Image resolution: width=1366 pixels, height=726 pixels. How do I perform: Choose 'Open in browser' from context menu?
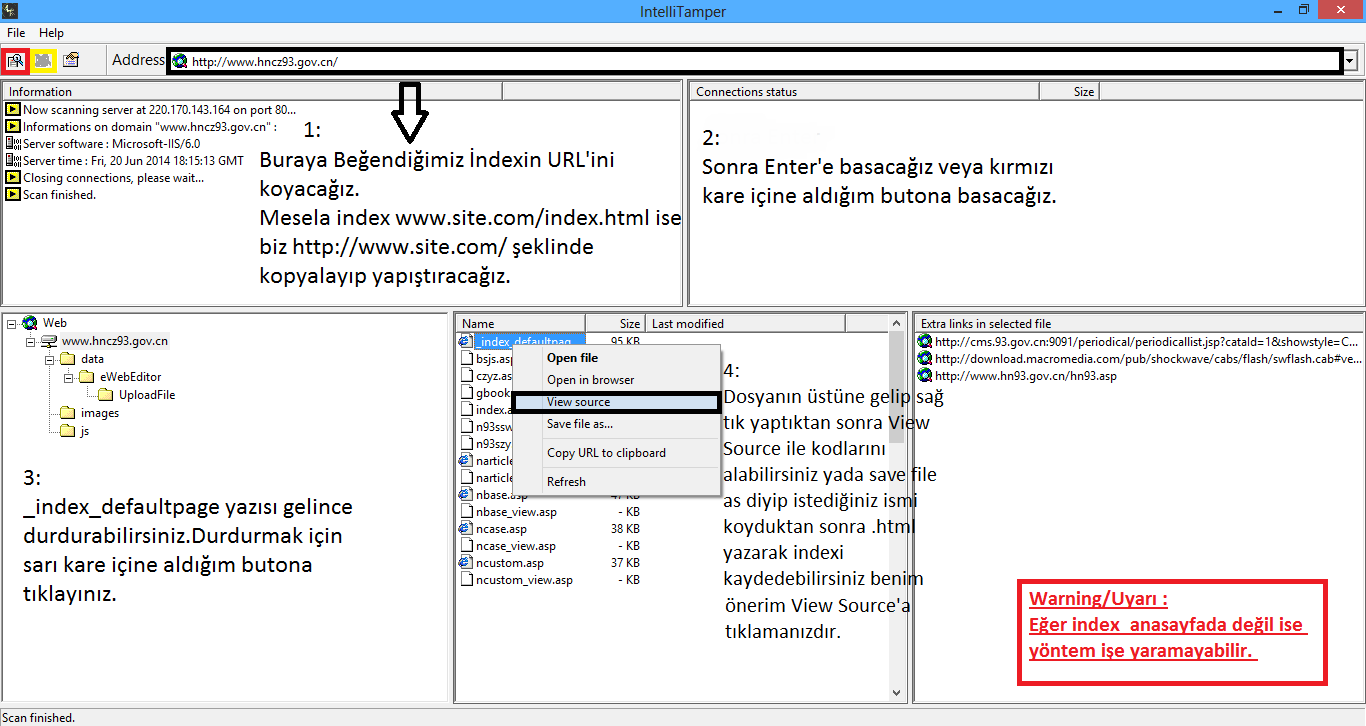pos(616,380)
